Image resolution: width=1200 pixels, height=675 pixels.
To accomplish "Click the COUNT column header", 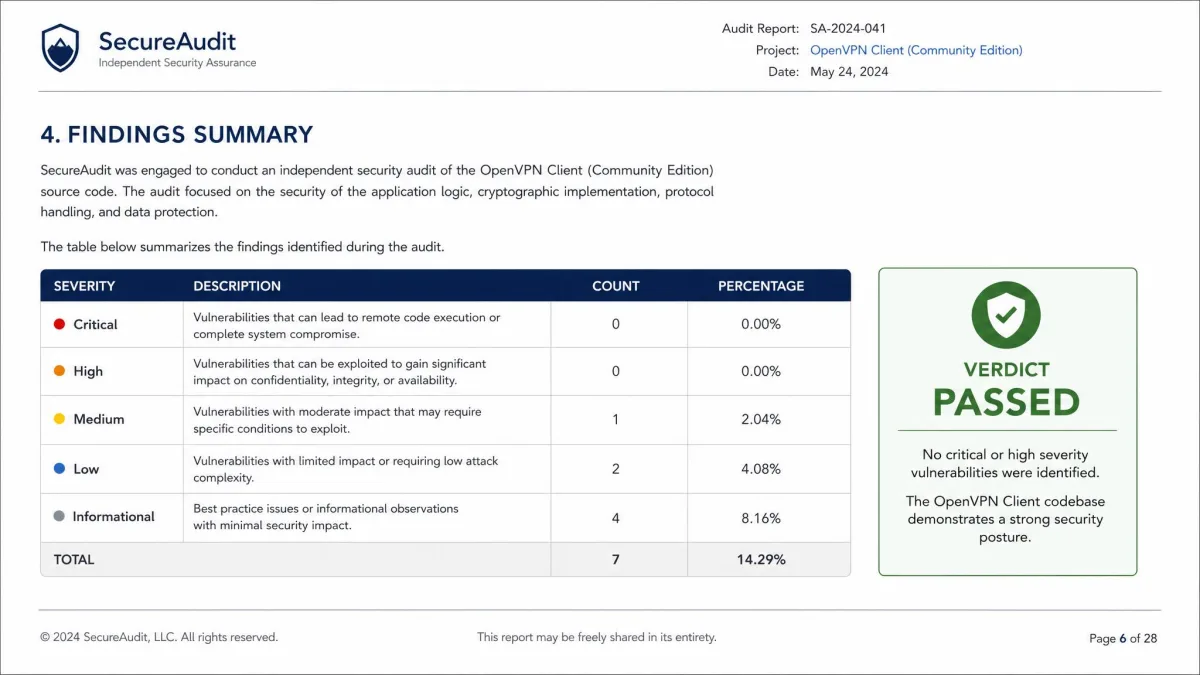I will 616,286.
